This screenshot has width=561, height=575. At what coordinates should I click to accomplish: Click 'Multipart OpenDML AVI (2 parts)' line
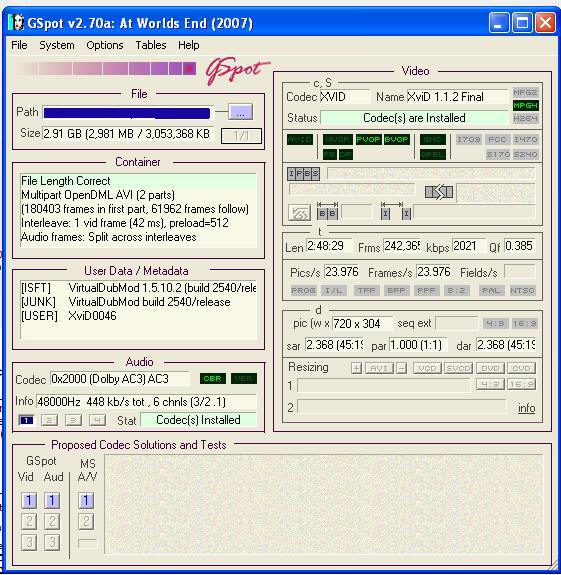pyautogui.click(x=98, y=195)
